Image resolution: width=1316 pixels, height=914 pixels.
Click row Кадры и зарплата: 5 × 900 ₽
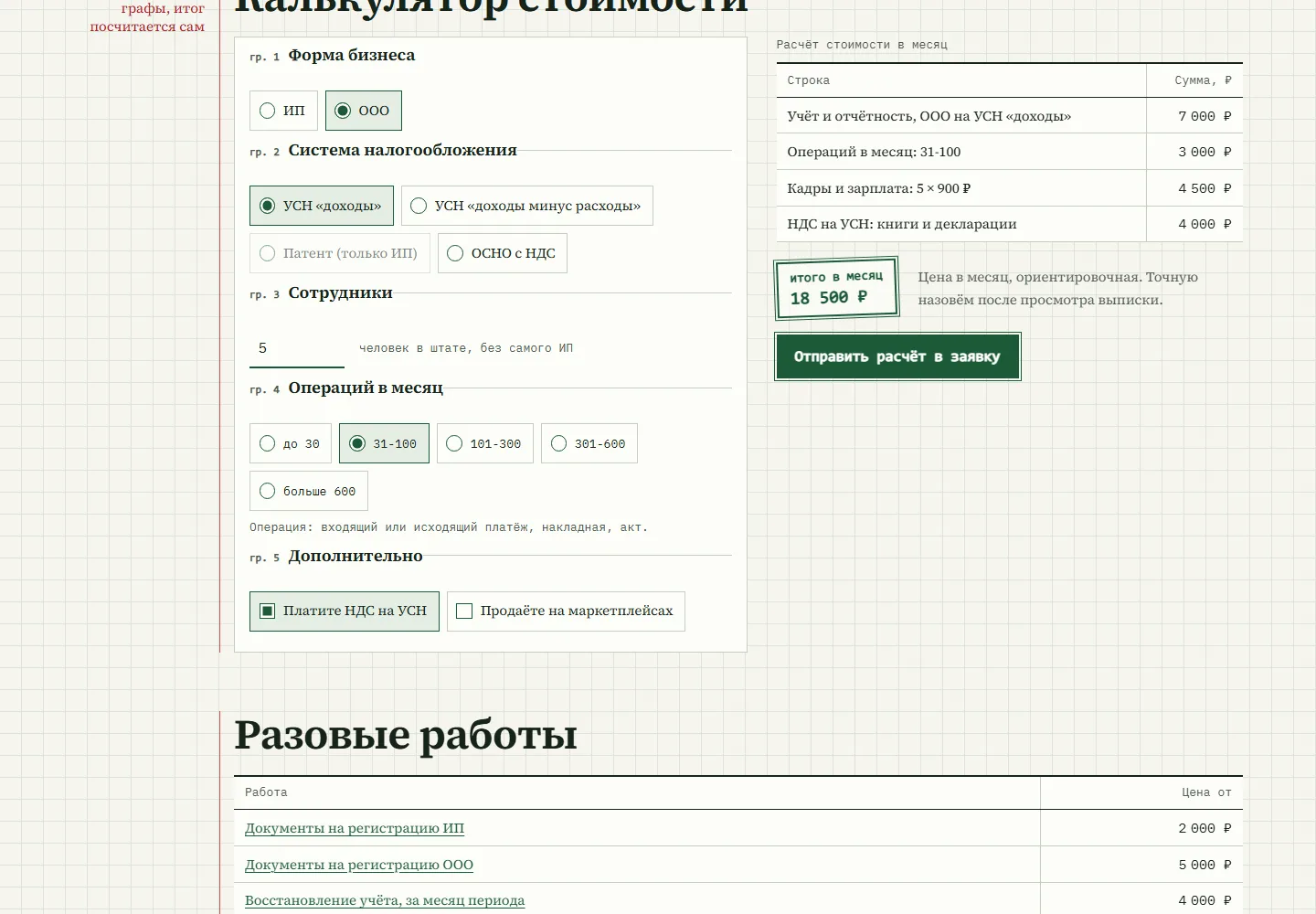point(1009,188)
